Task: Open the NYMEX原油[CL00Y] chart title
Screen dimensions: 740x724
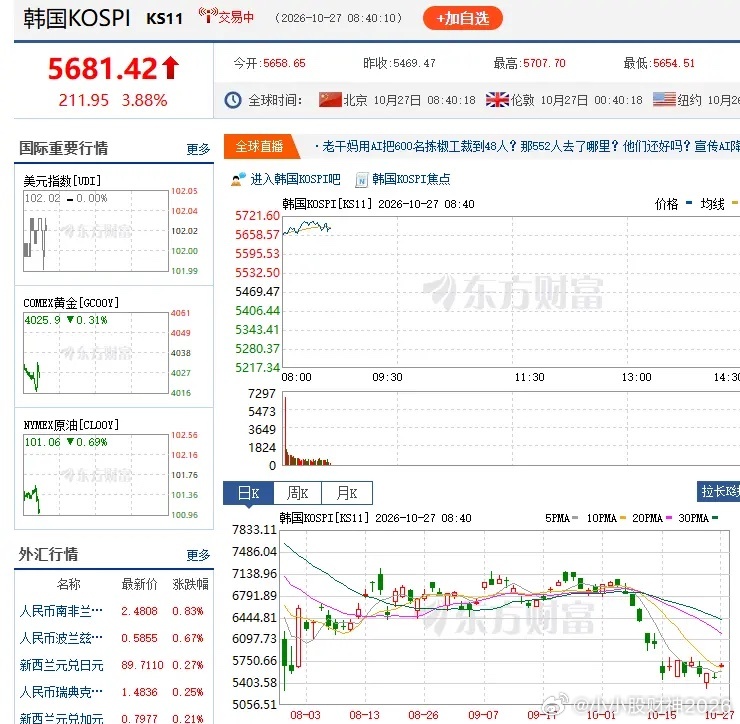Action: 71,425
